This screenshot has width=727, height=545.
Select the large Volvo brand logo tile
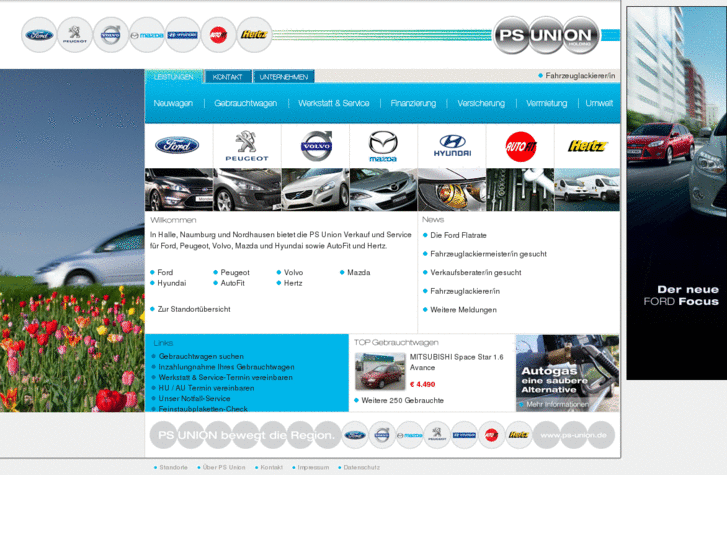315,146
